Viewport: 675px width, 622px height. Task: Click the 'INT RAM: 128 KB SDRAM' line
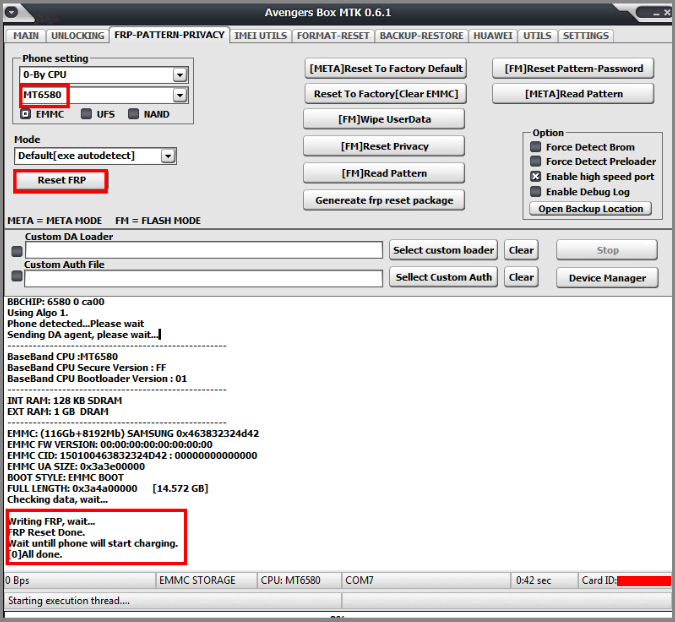click(65, 401)
